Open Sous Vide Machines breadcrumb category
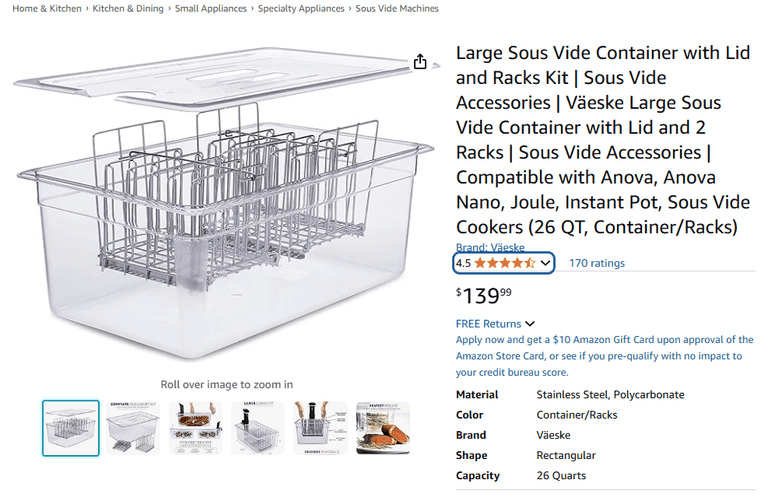The height and width of the screenshot is (497, 768). tap(397, 8)
